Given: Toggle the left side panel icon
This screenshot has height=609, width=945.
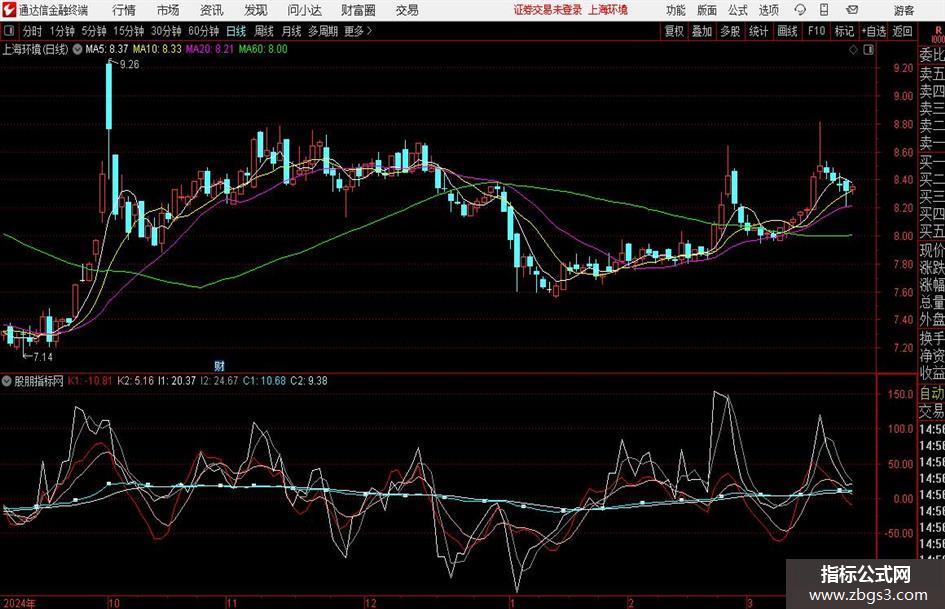Looking at the screenshot, I should (9, 31).
